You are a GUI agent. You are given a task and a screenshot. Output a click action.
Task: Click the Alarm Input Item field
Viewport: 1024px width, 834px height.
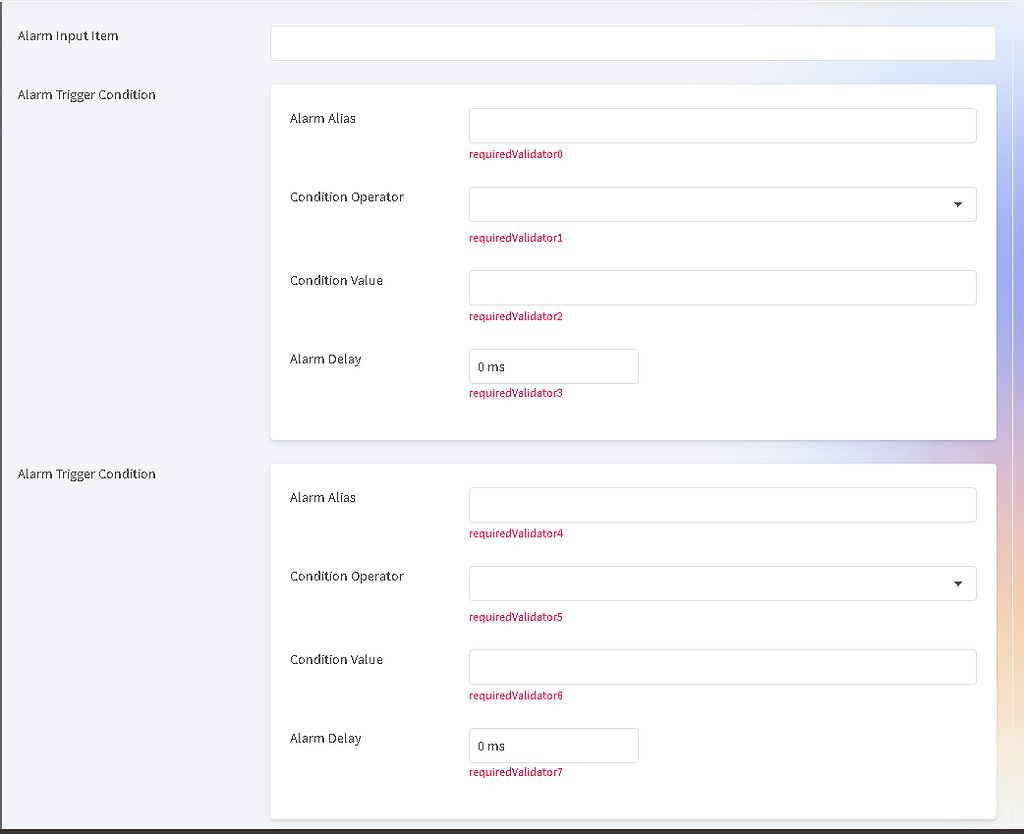[x=633, y=43]
